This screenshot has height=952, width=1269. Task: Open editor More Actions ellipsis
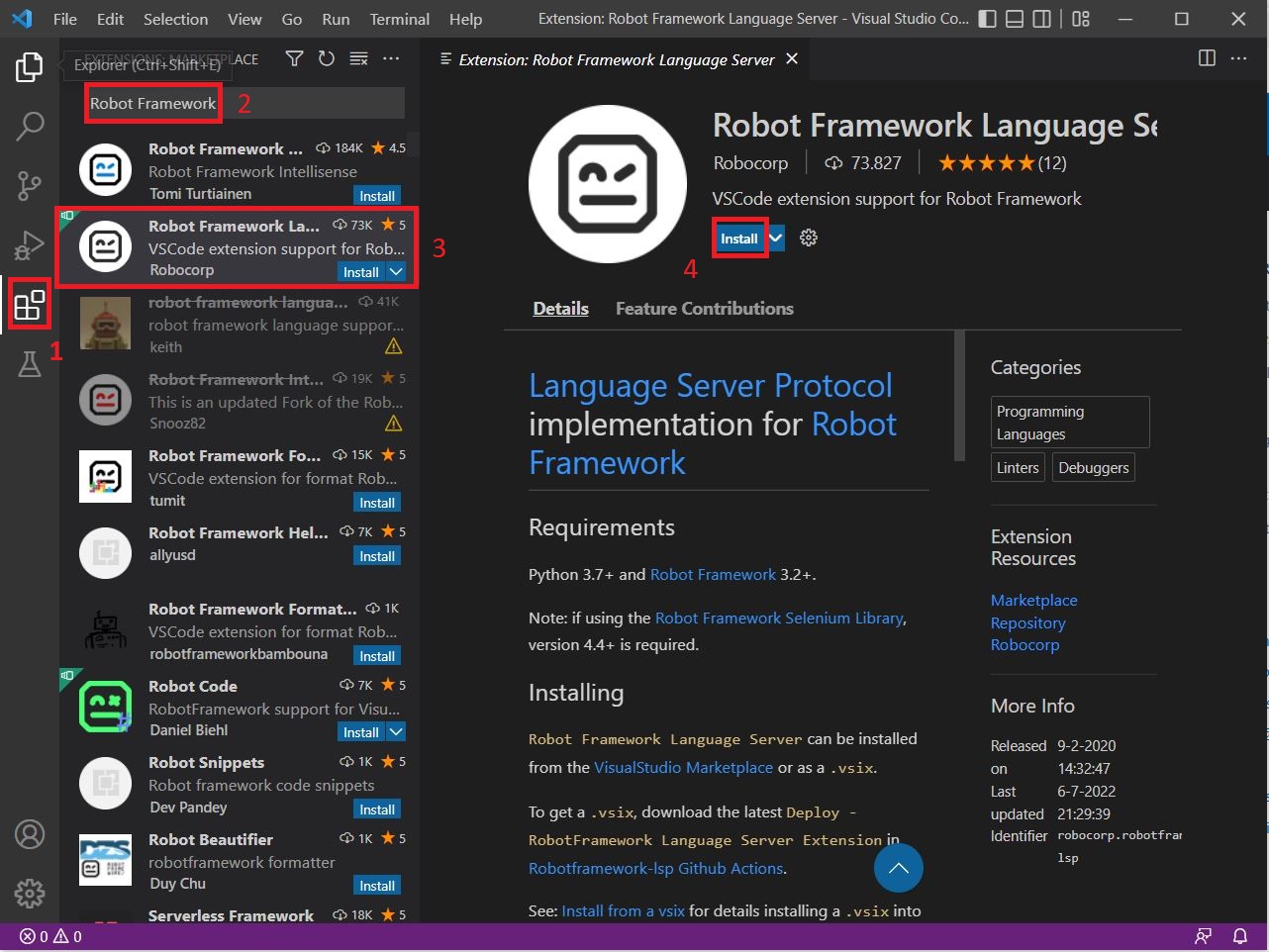coord(1239,58)
